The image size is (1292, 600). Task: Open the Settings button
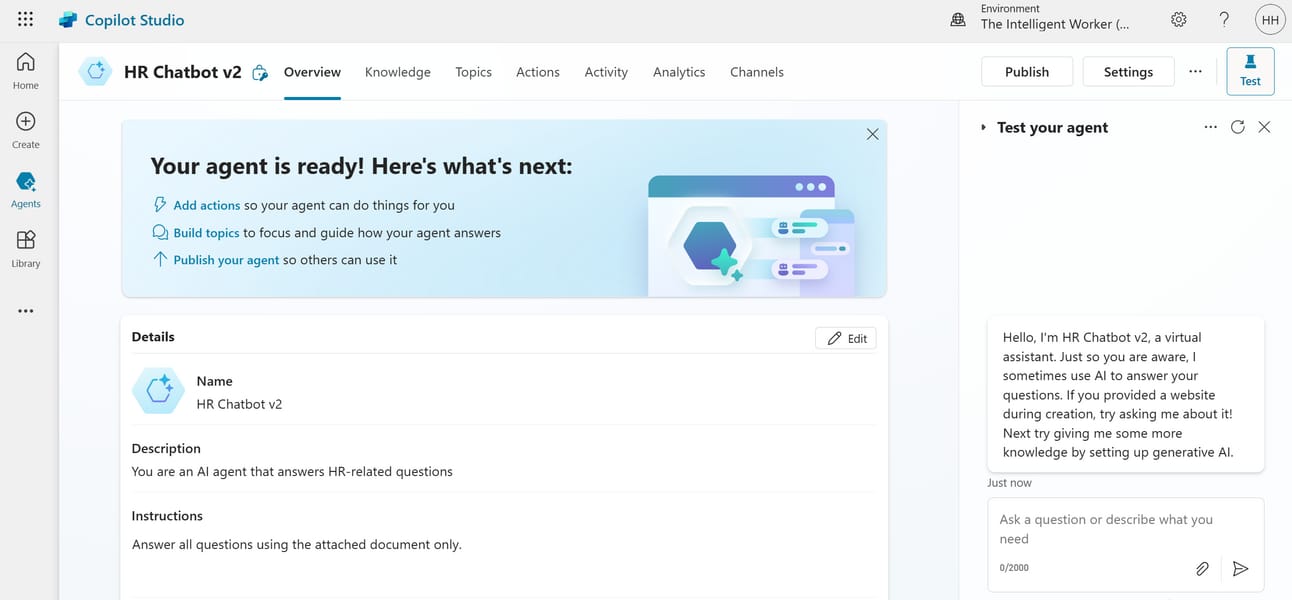1128,72
